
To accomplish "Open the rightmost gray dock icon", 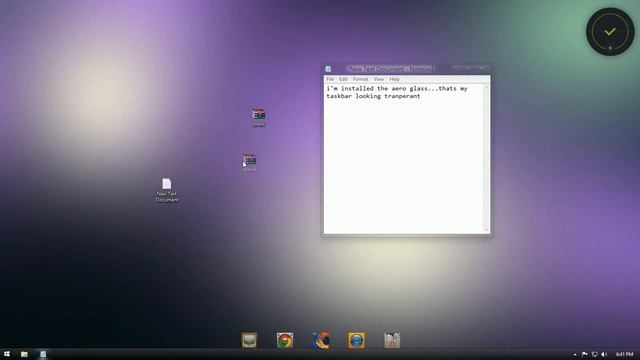I will click(x=392, y=340).
